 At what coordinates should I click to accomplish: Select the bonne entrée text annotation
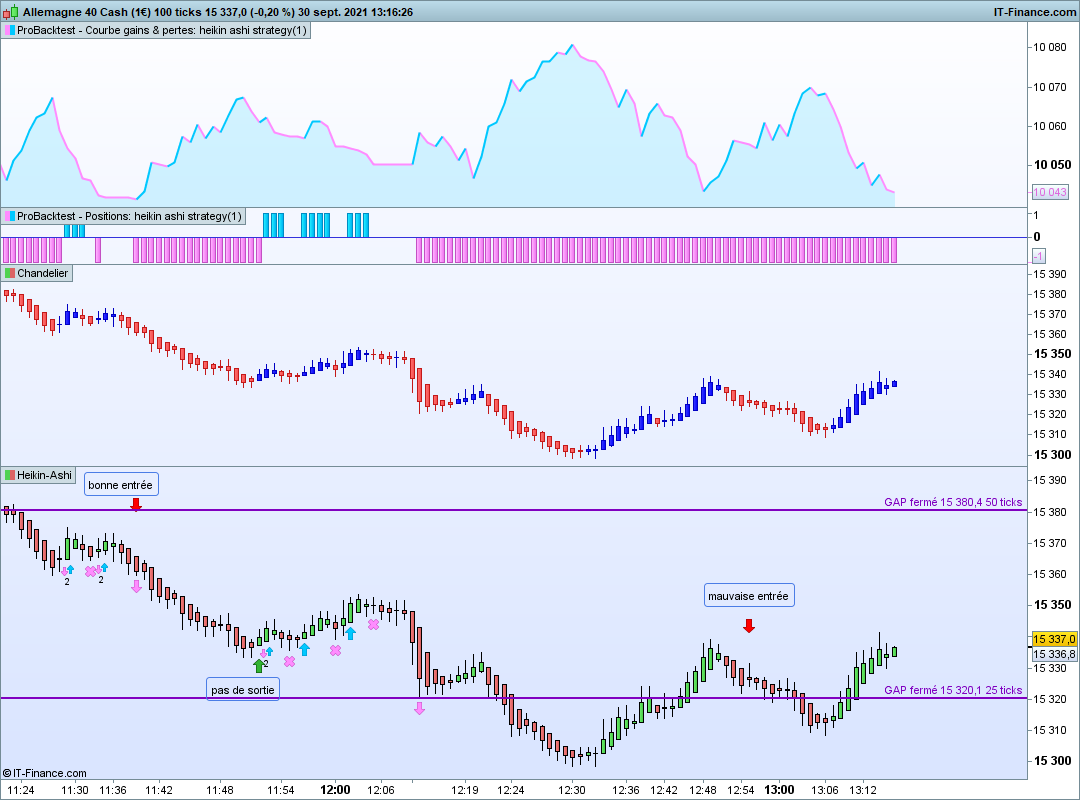tap(121, 484)
